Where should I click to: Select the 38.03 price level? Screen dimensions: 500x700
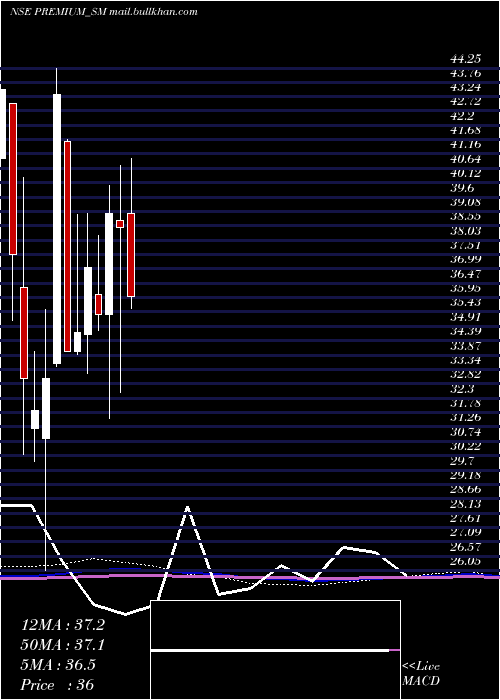click(465, 230)
